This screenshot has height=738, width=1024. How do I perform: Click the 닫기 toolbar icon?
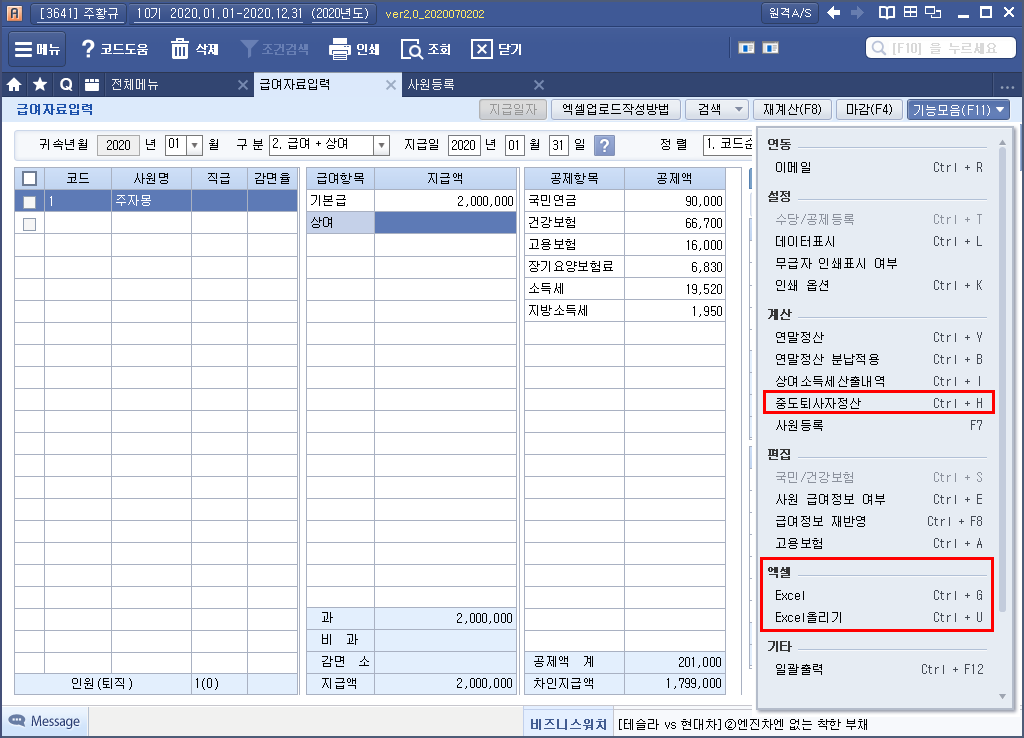(482, 49)
